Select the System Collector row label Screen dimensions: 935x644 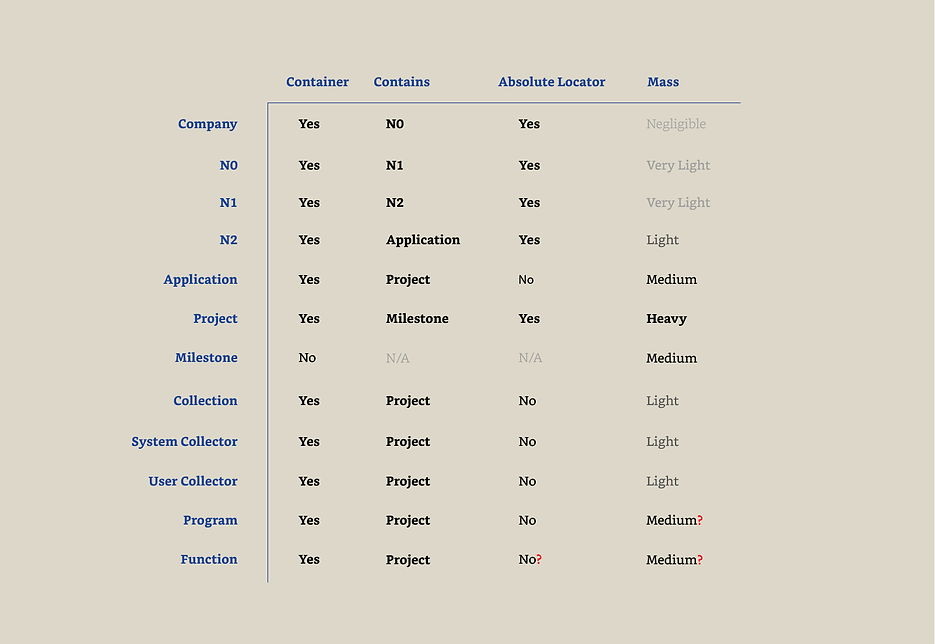point(184,442)
